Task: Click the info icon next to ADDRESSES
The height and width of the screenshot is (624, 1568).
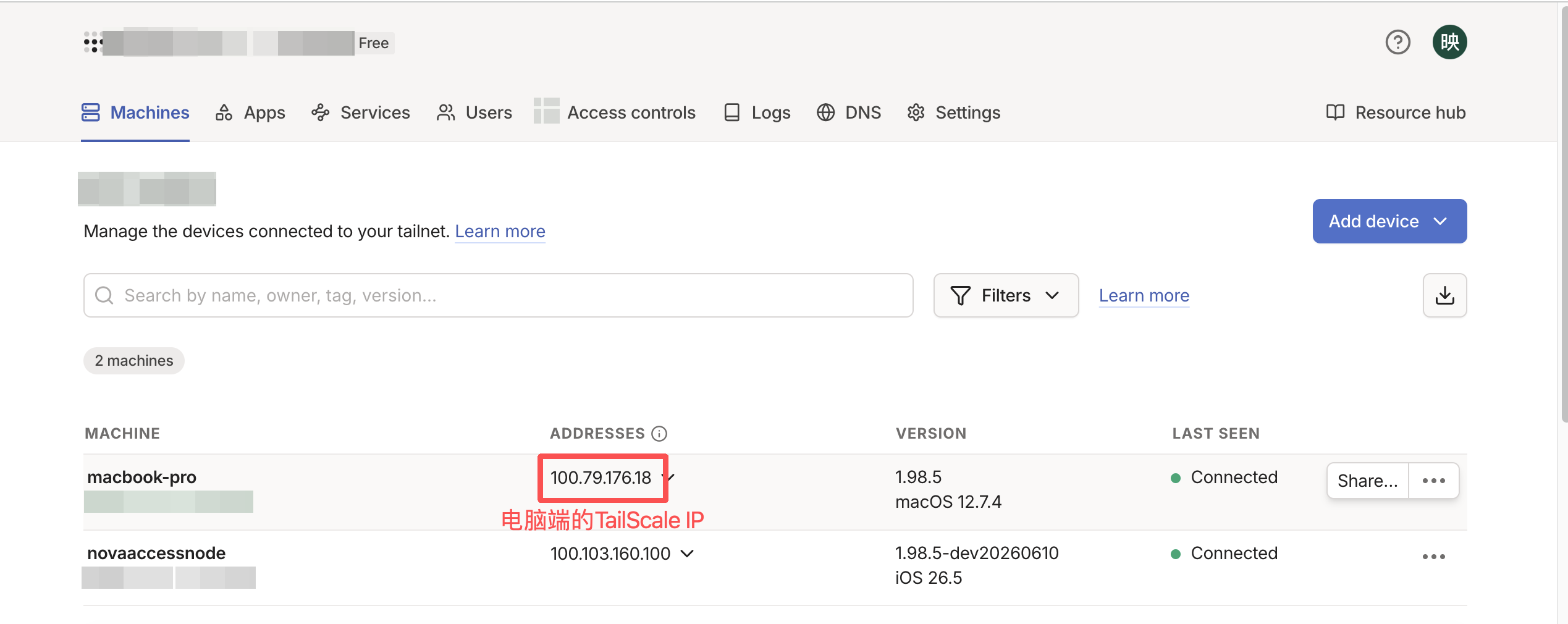Action: tap(659, 434)
